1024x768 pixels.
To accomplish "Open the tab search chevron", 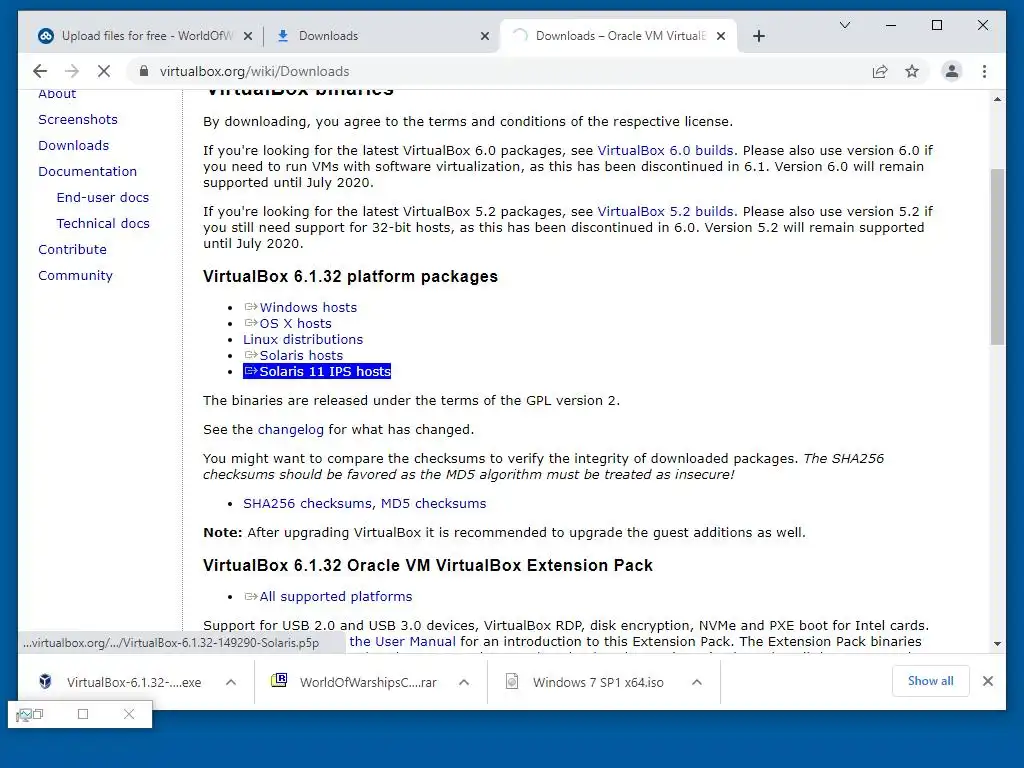I will 844,25.
